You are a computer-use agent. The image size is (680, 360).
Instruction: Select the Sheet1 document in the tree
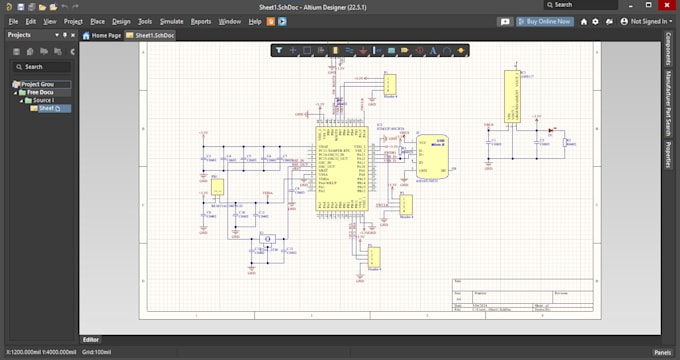[50, 108]
